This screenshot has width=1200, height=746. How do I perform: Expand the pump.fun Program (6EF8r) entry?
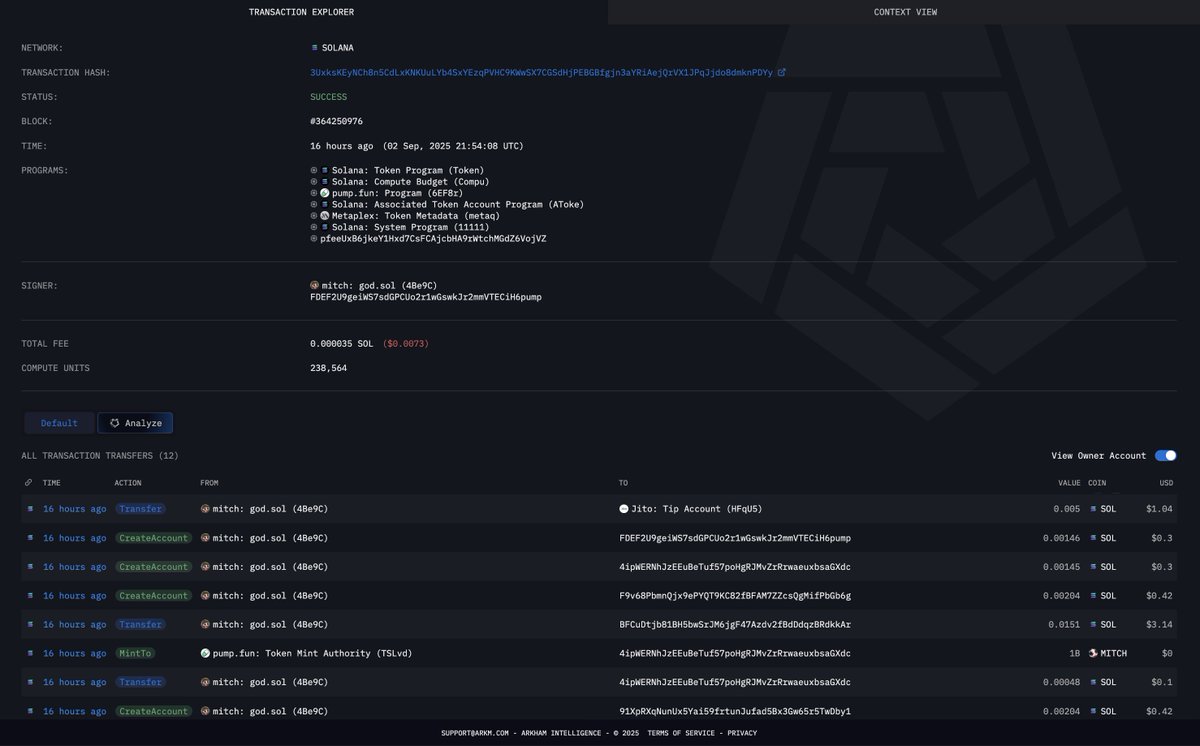(314, 193)
